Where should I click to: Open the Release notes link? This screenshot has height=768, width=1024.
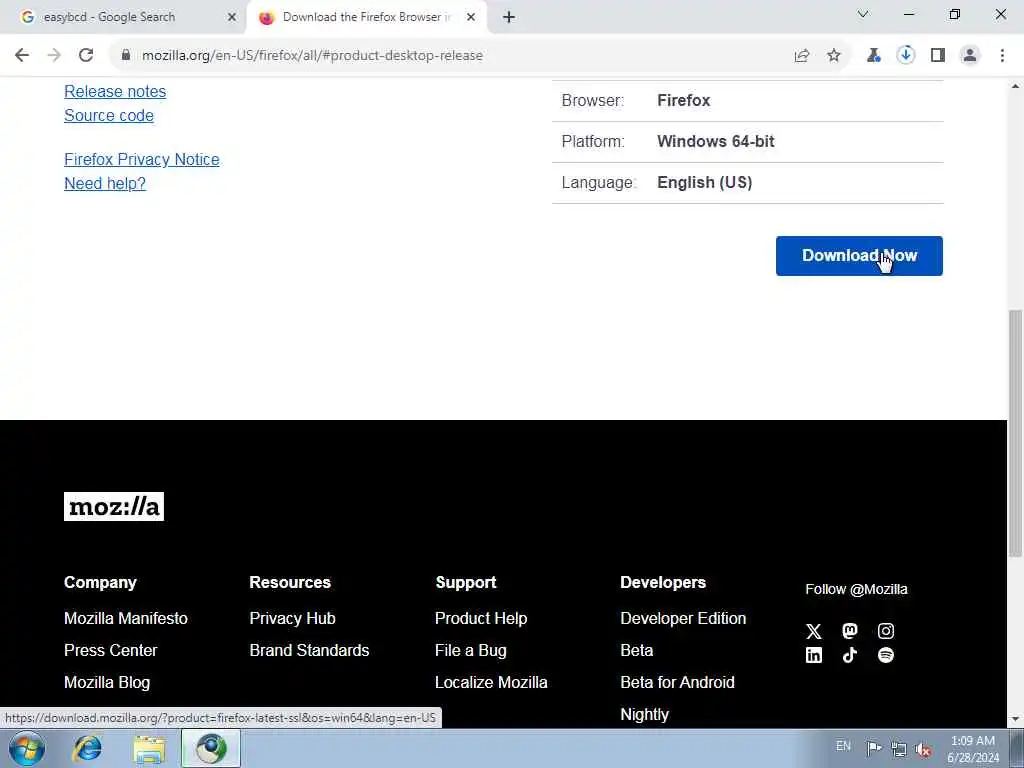[x=115, y=91]
